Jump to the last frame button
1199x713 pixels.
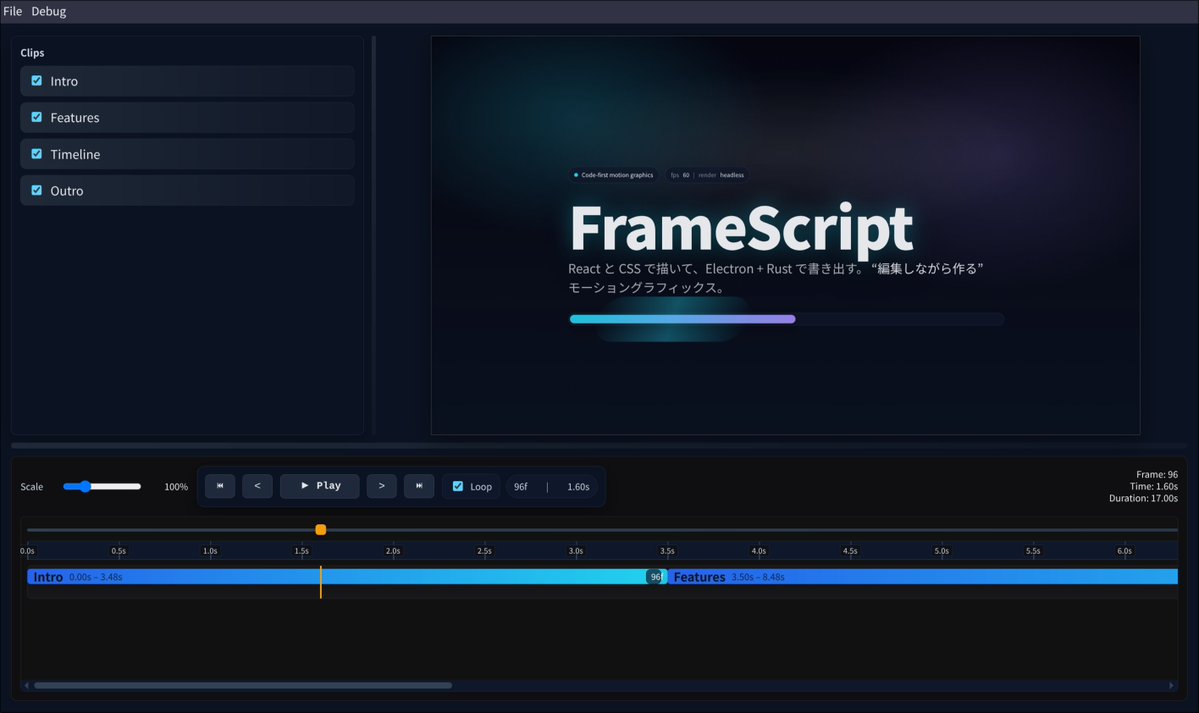pyautogui.click(x=419, y=486)
